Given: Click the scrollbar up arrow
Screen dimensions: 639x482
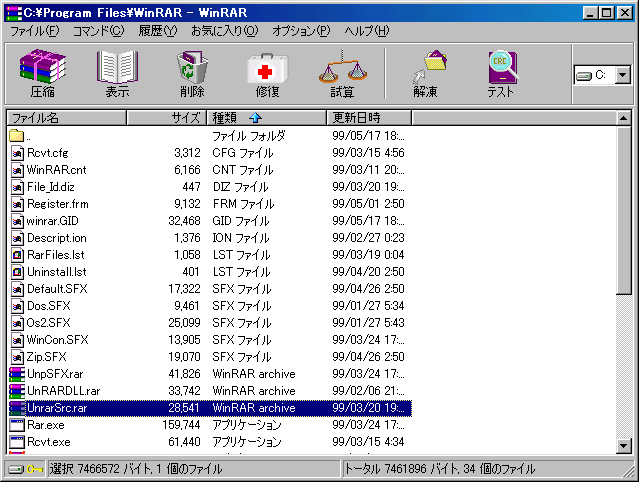Looking at the screenshot, I should coord(623,118).
